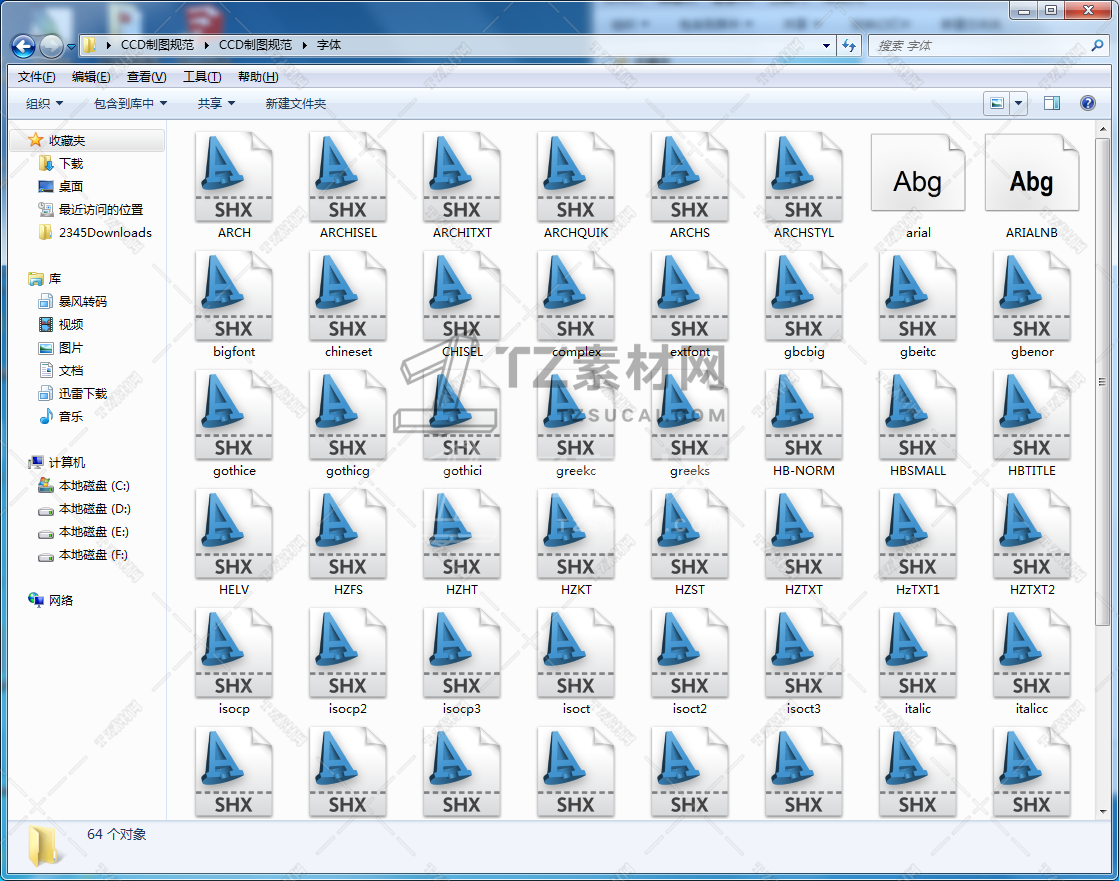1119x881 pixels.
Task: Open the 共享 dropdown
Action: click(216, 103)
